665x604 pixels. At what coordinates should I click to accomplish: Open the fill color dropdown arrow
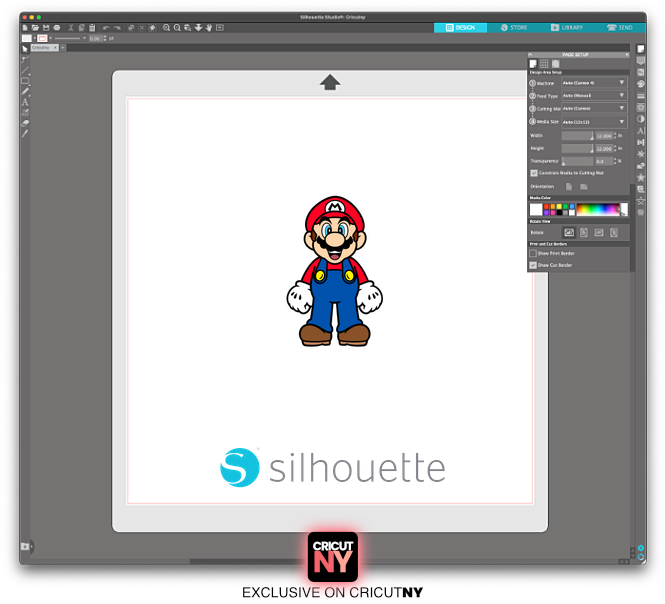34,38
